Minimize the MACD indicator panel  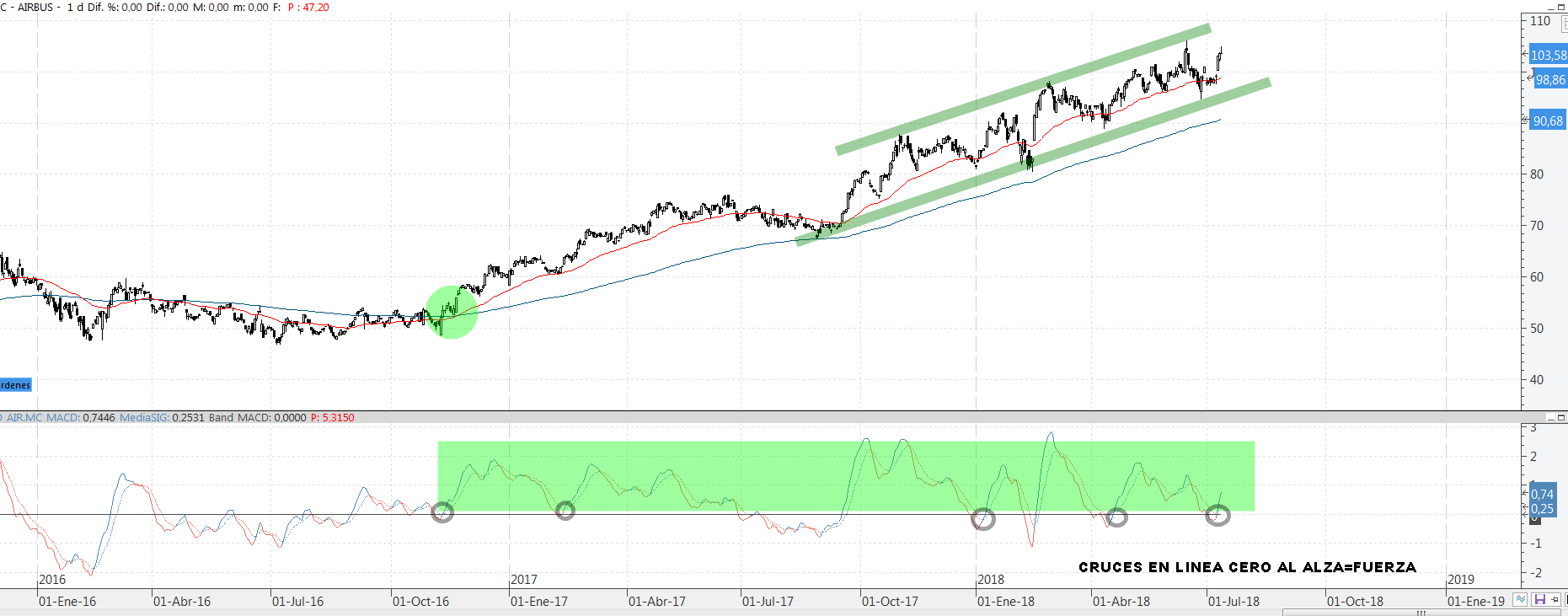[1551, 418]
